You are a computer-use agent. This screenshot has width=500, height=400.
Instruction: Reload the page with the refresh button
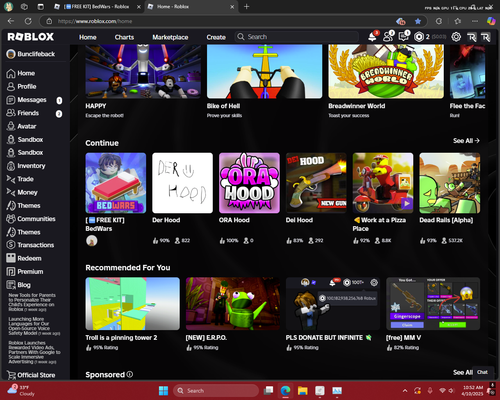pyautogui.click(x=28, y=21)
